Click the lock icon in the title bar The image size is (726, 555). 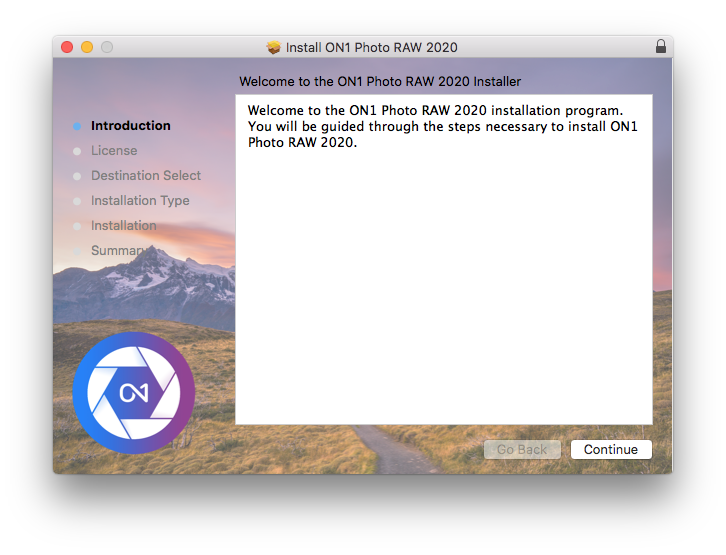tap(660, 47)
